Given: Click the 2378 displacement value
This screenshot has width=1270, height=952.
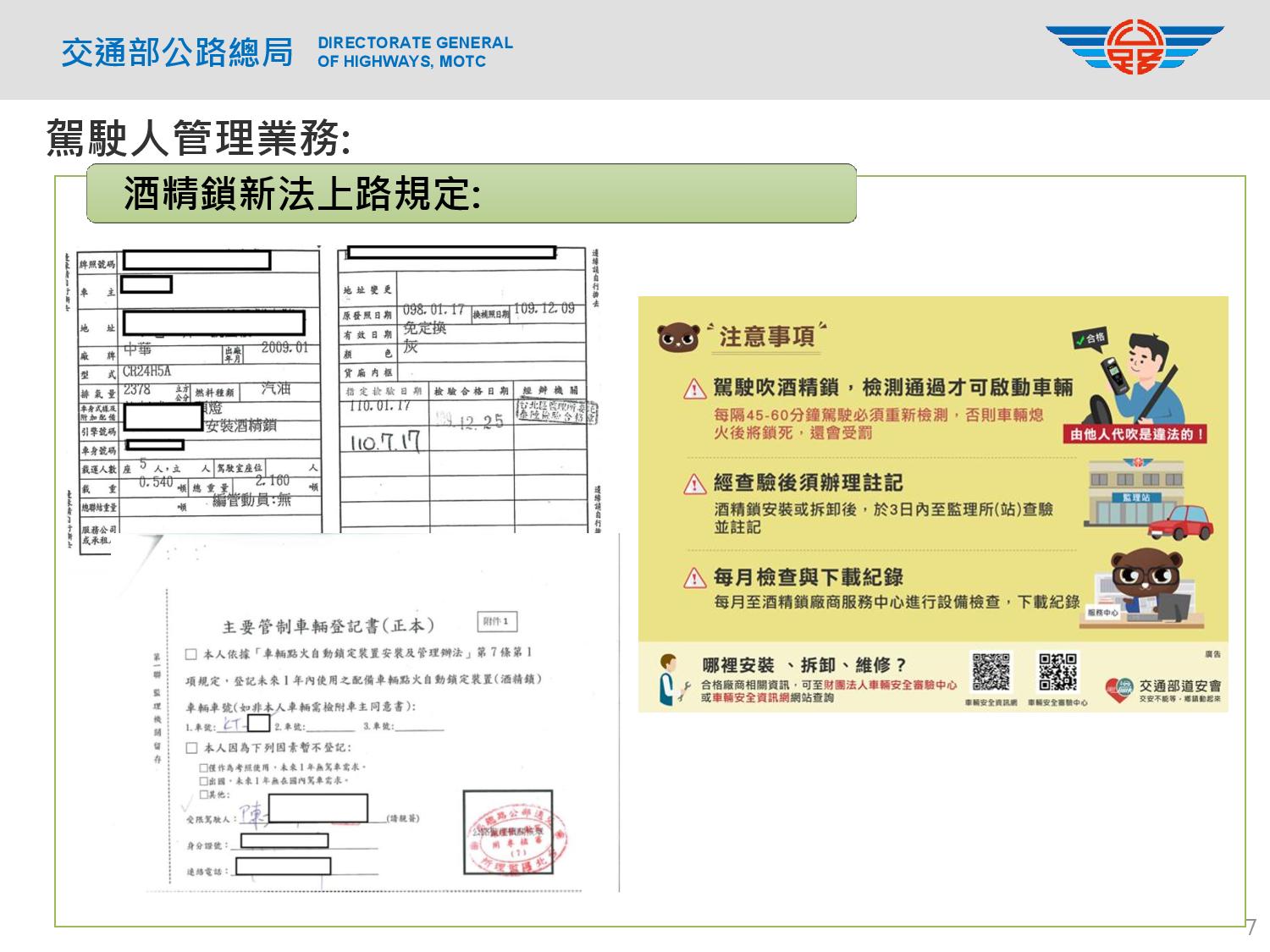Looking at the screenshot, I should coord(136,390).
